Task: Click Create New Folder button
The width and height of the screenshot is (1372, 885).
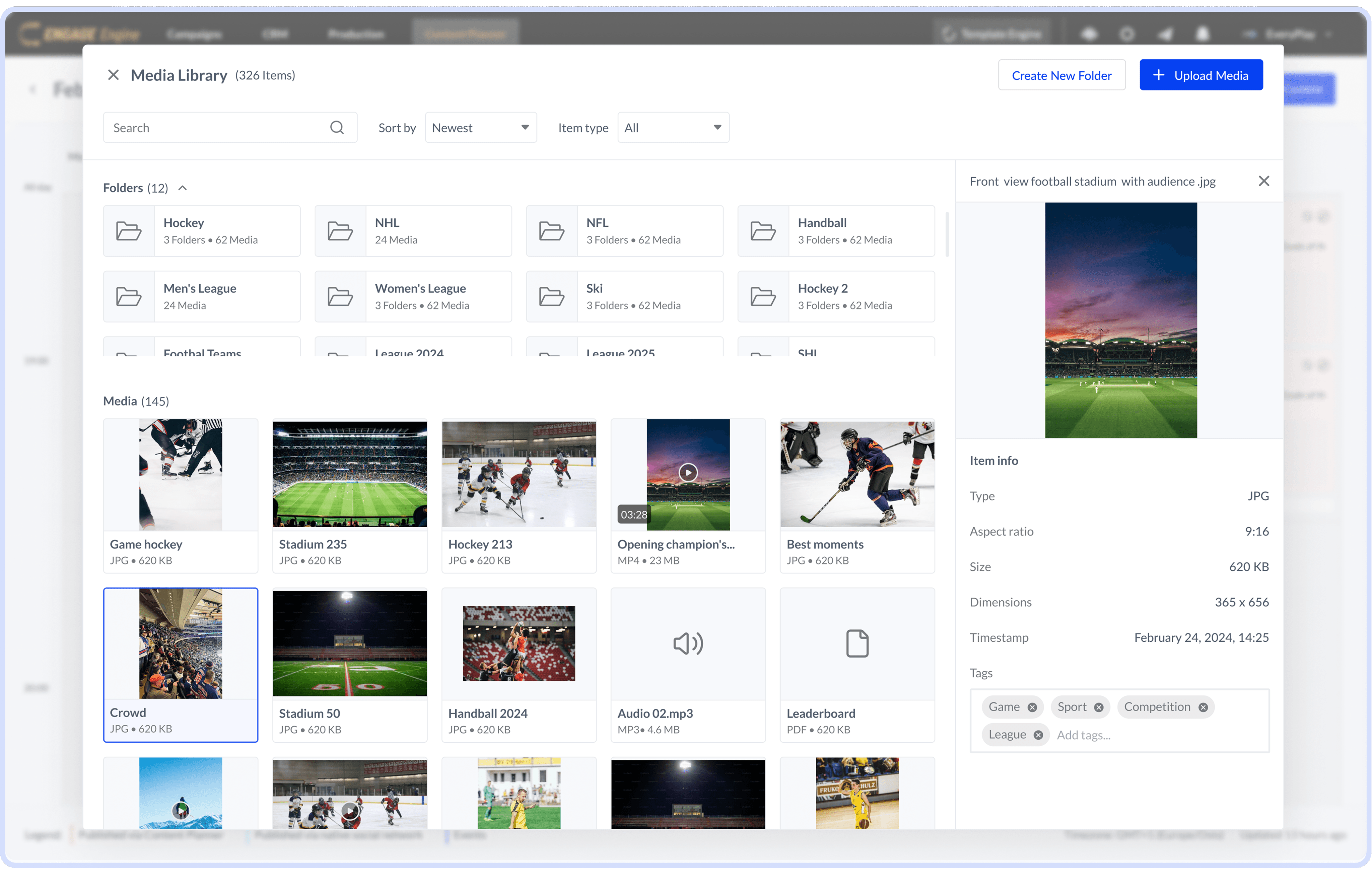Action: pos(1061,75)
